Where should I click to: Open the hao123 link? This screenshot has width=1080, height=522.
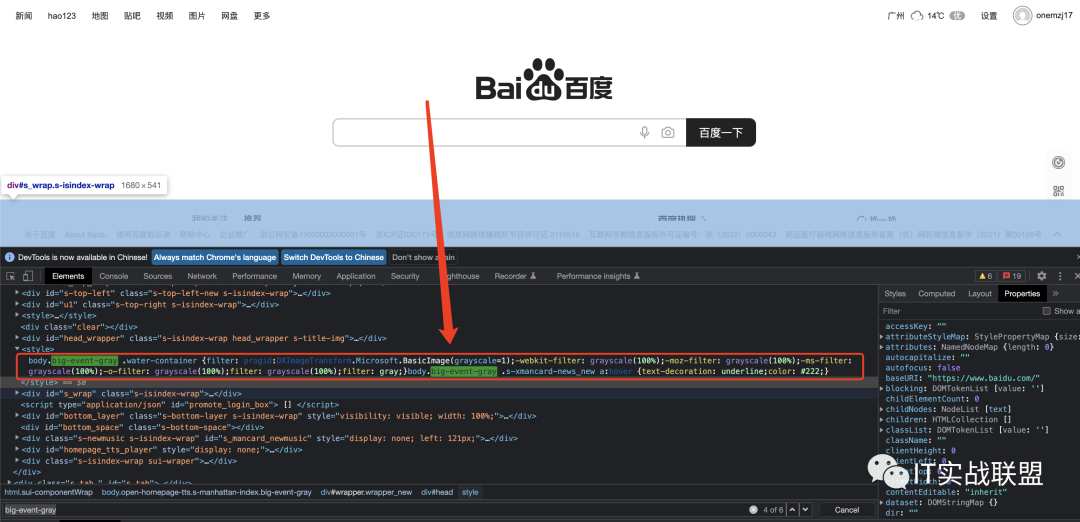click(x=62, y=16)
